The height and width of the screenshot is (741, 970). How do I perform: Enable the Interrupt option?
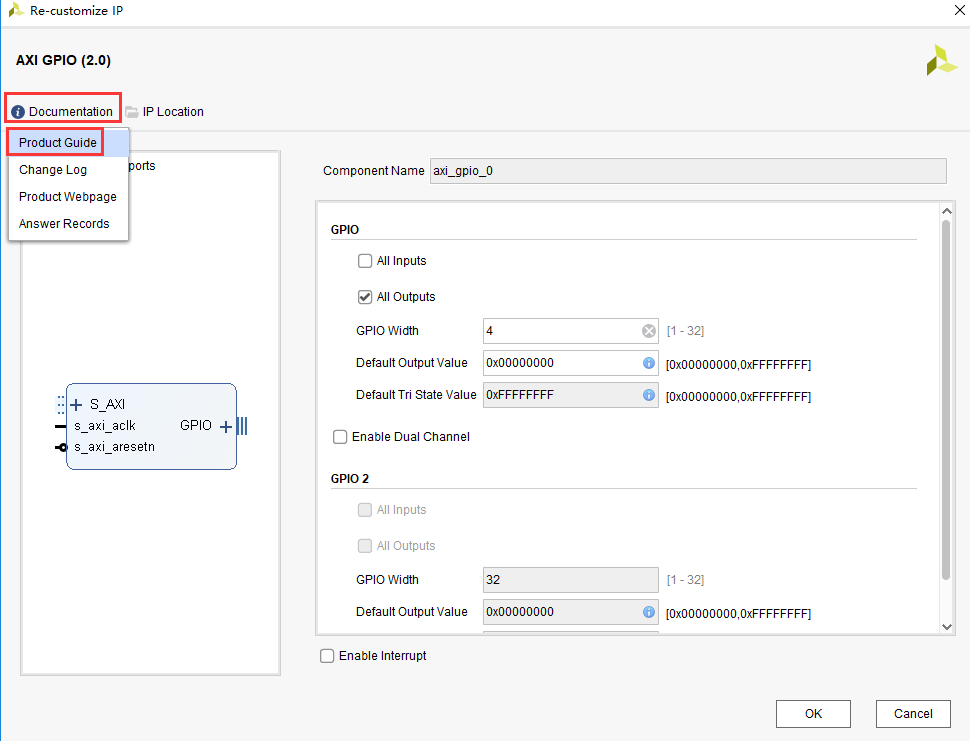[x=327, y=655]
